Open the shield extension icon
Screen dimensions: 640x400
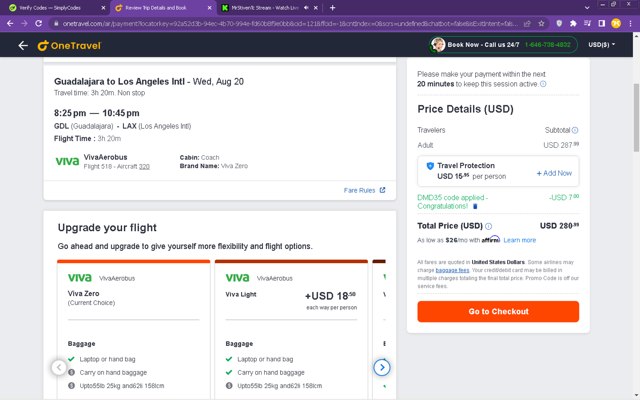559,24
